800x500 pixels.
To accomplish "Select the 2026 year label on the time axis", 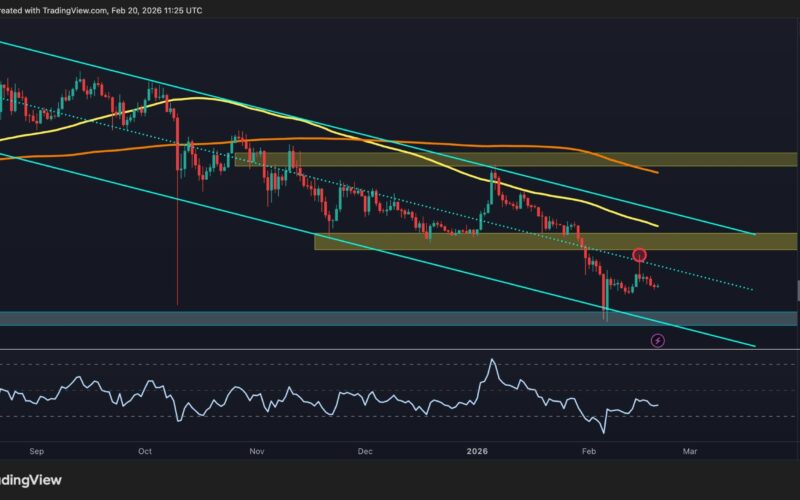I will 477,451.
